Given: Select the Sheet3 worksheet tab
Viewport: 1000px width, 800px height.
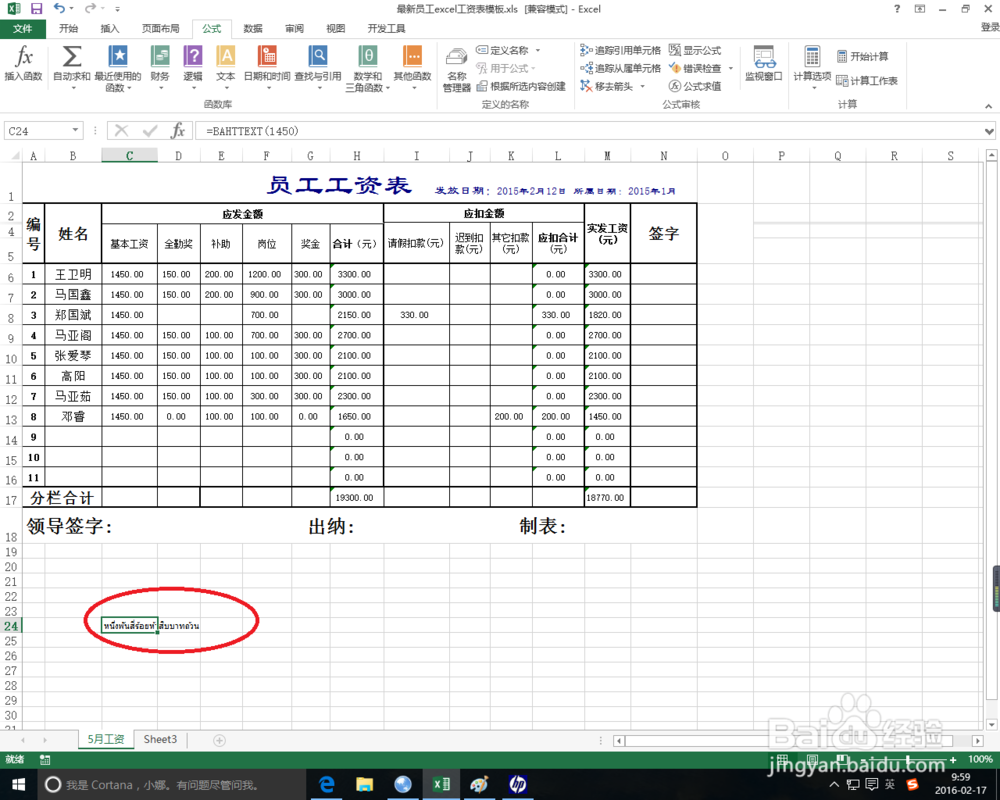Looking at the screenshot, I should coord(160,739).
